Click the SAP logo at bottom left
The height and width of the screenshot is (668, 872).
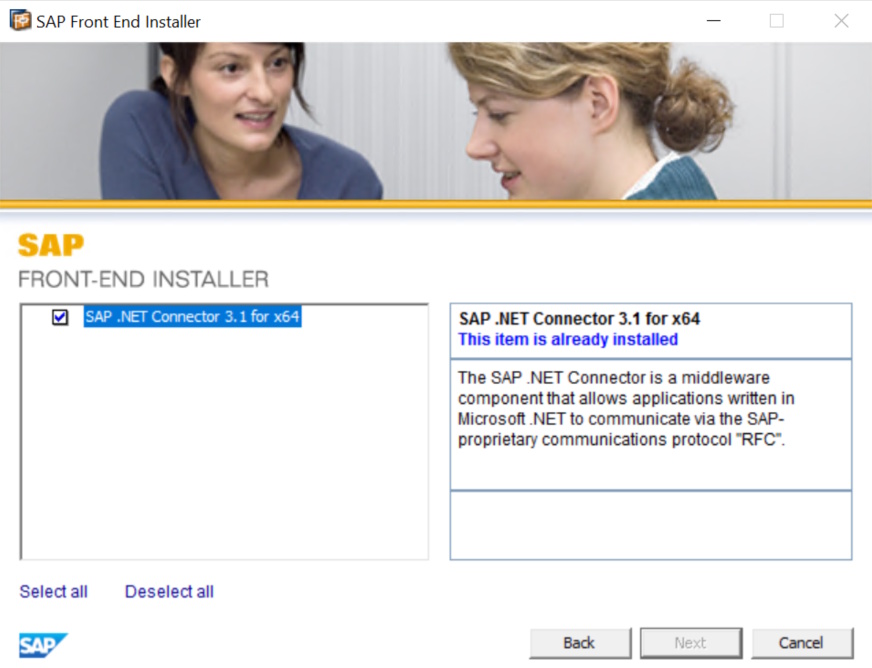coord(43,645)
